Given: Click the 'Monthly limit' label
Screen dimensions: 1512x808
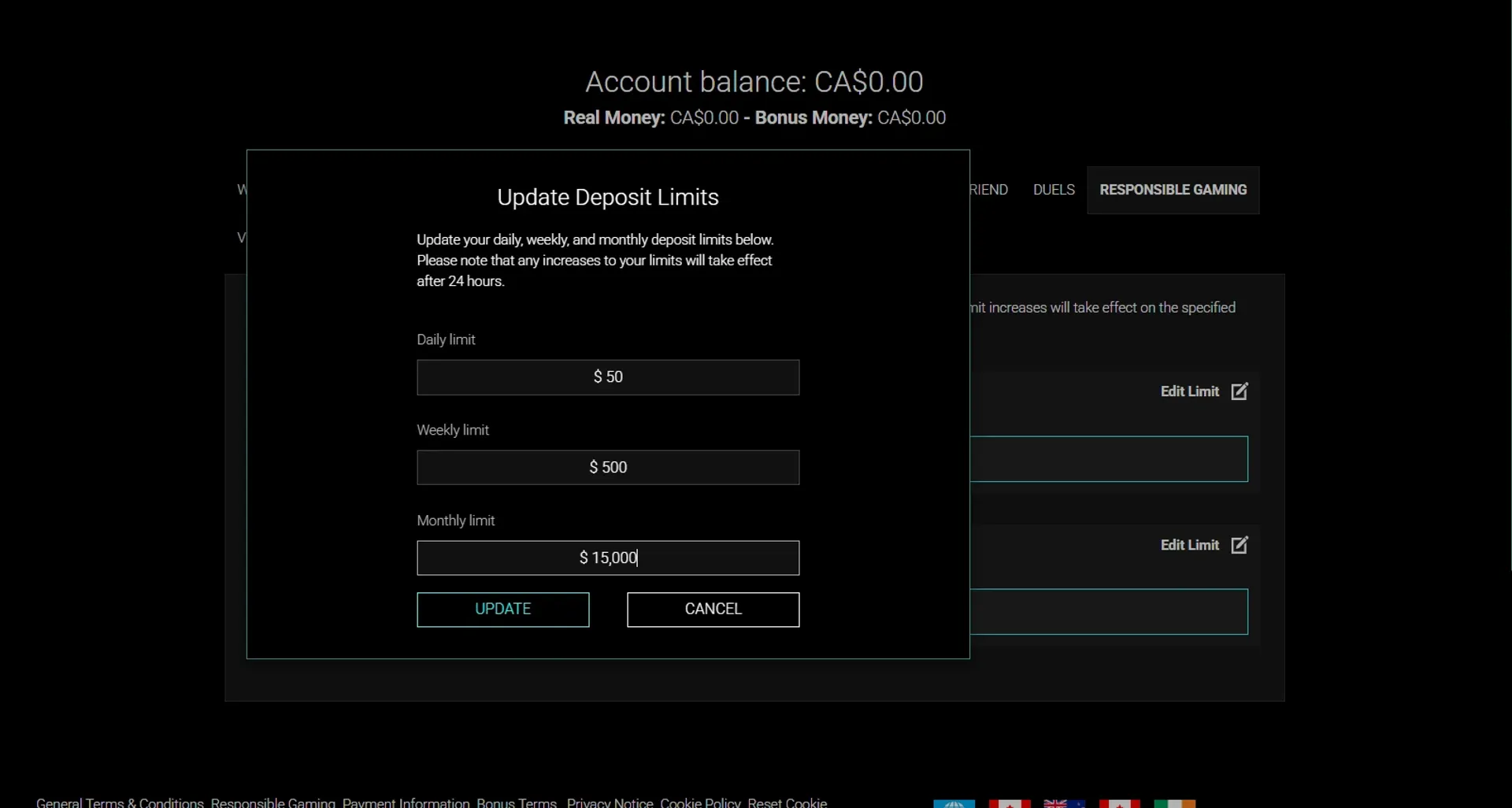Looking at the screenshot, I should [x=455, y=521].
